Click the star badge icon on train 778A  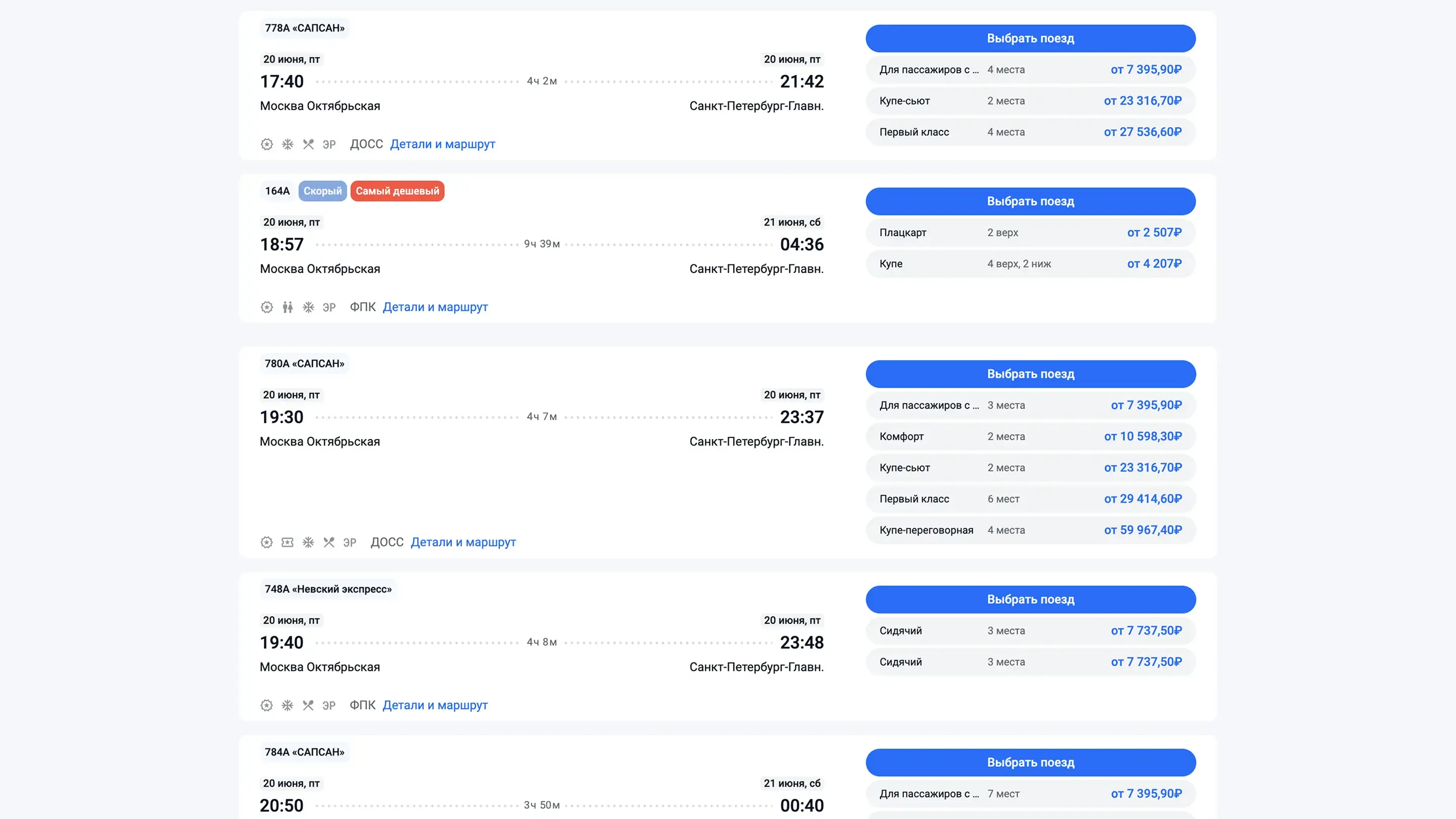pos(266,144)
